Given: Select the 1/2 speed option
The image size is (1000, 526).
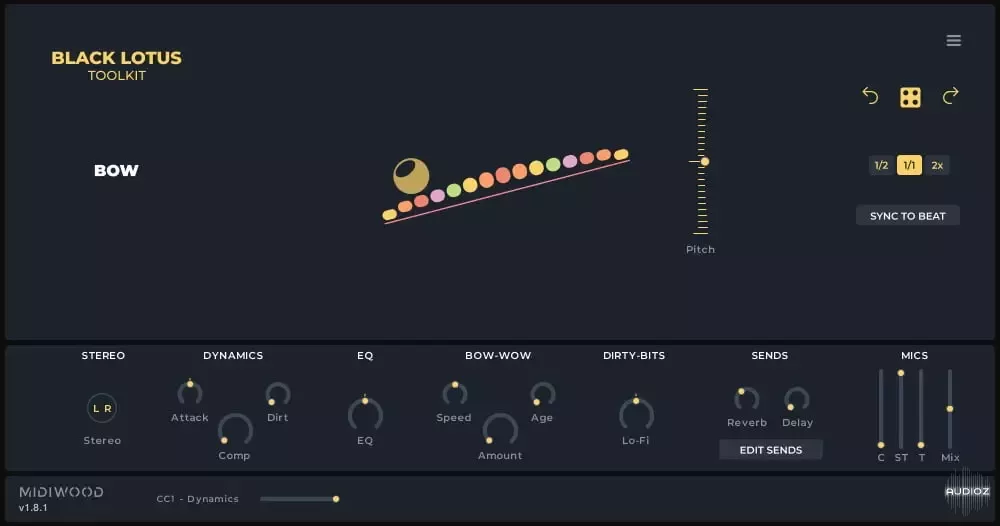Looking at the screenshot, I should pyautogui.click(x=881, y=166).
